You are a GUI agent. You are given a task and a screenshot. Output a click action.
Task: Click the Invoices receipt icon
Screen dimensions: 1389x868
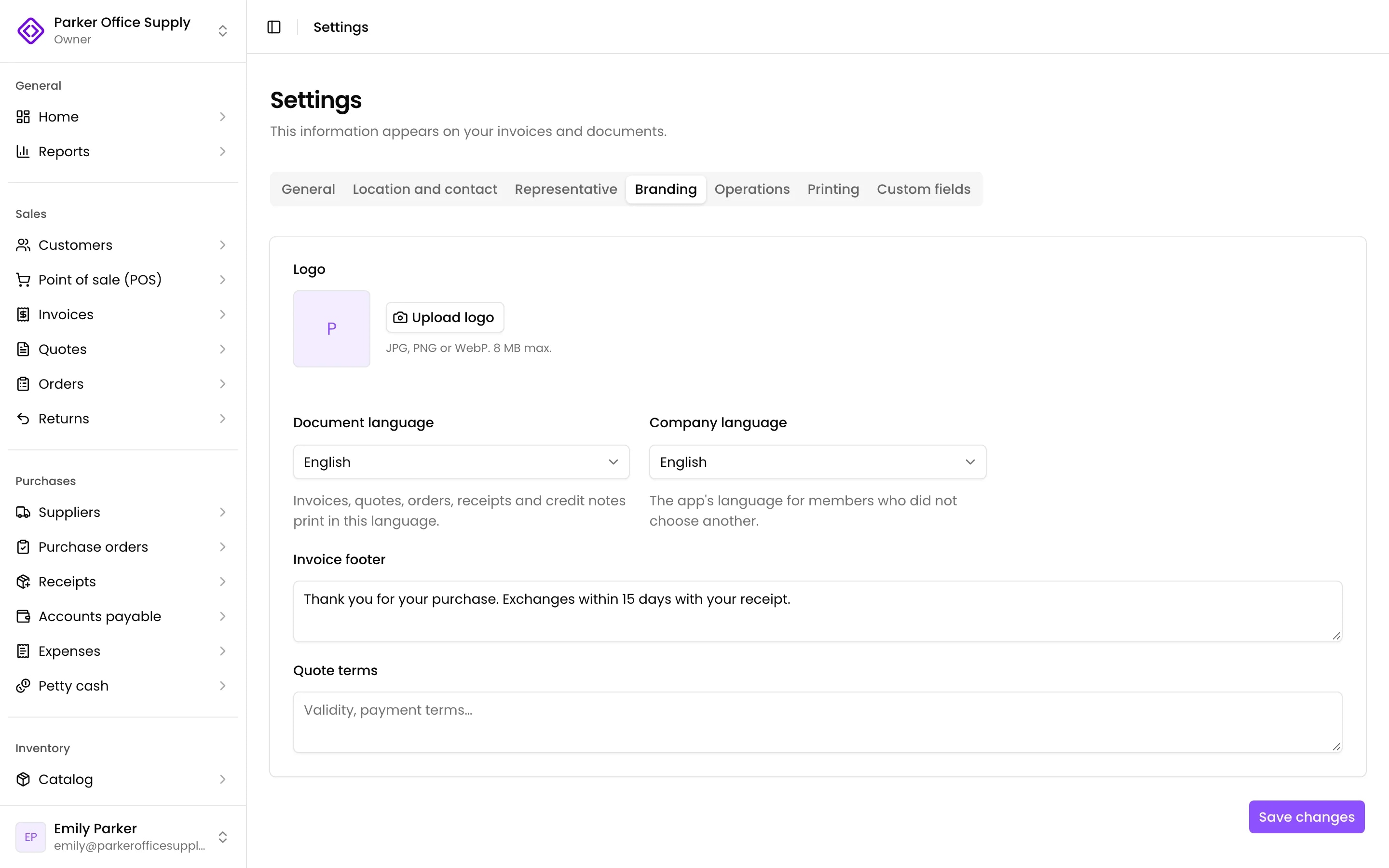[x=23, y=314]
